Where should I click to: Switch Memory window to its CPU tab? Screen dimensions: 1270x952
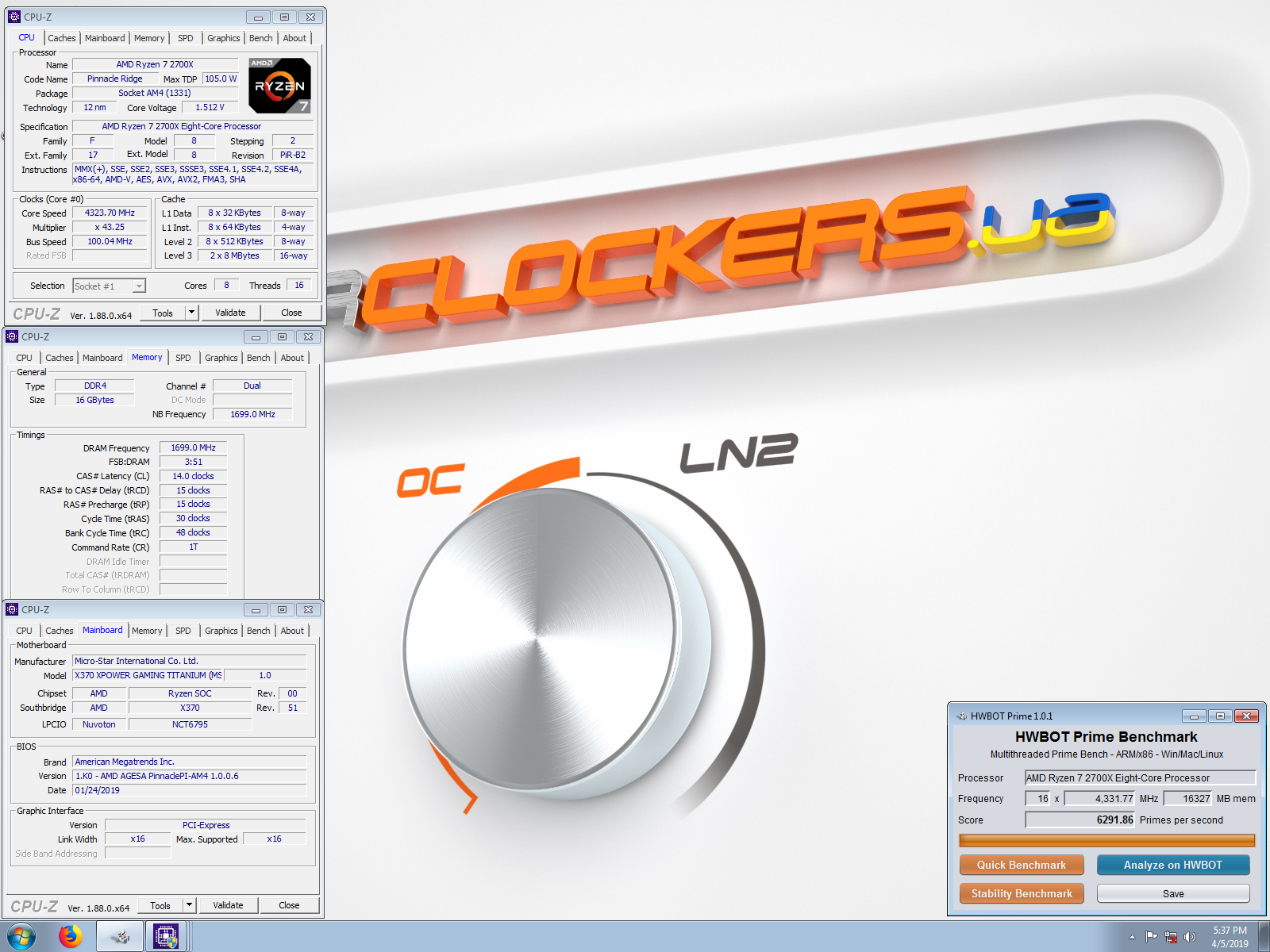click(25, 358)
